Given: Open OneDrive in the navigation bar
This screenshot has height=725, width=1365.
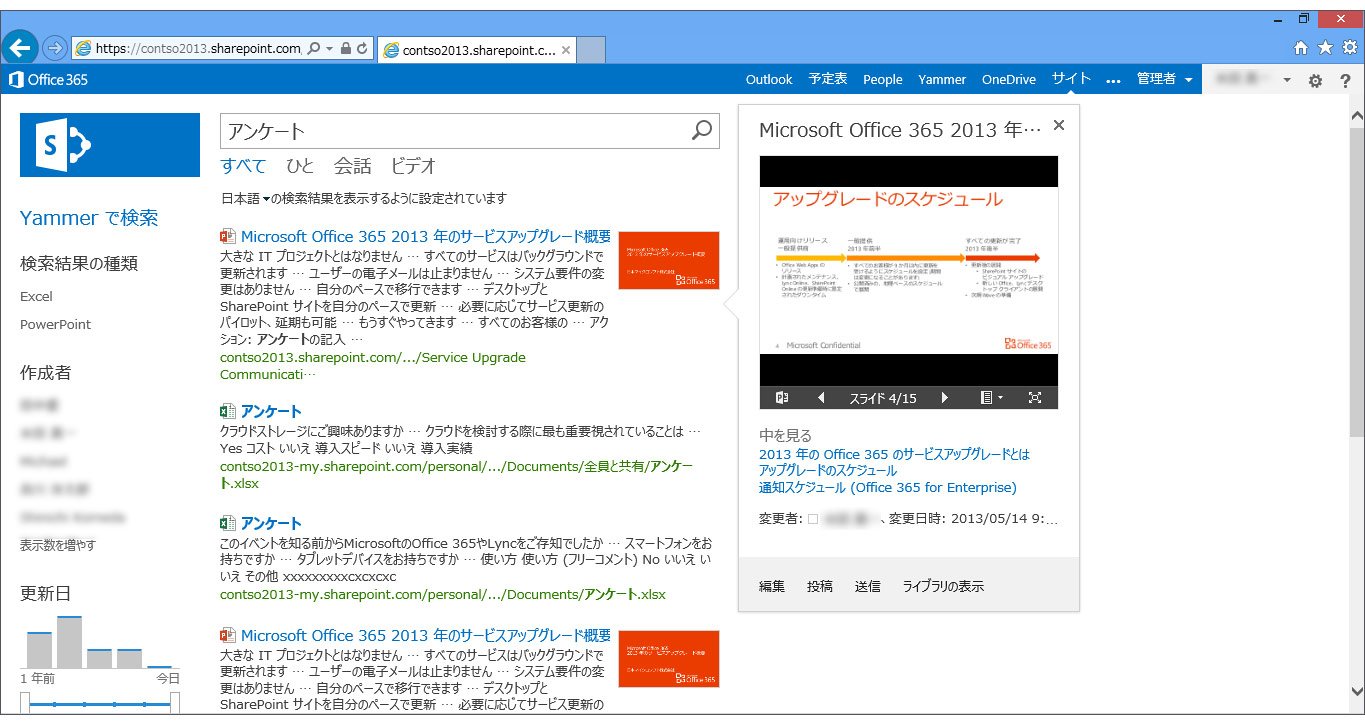Looking at the screenshot, I should point(1009,80).
